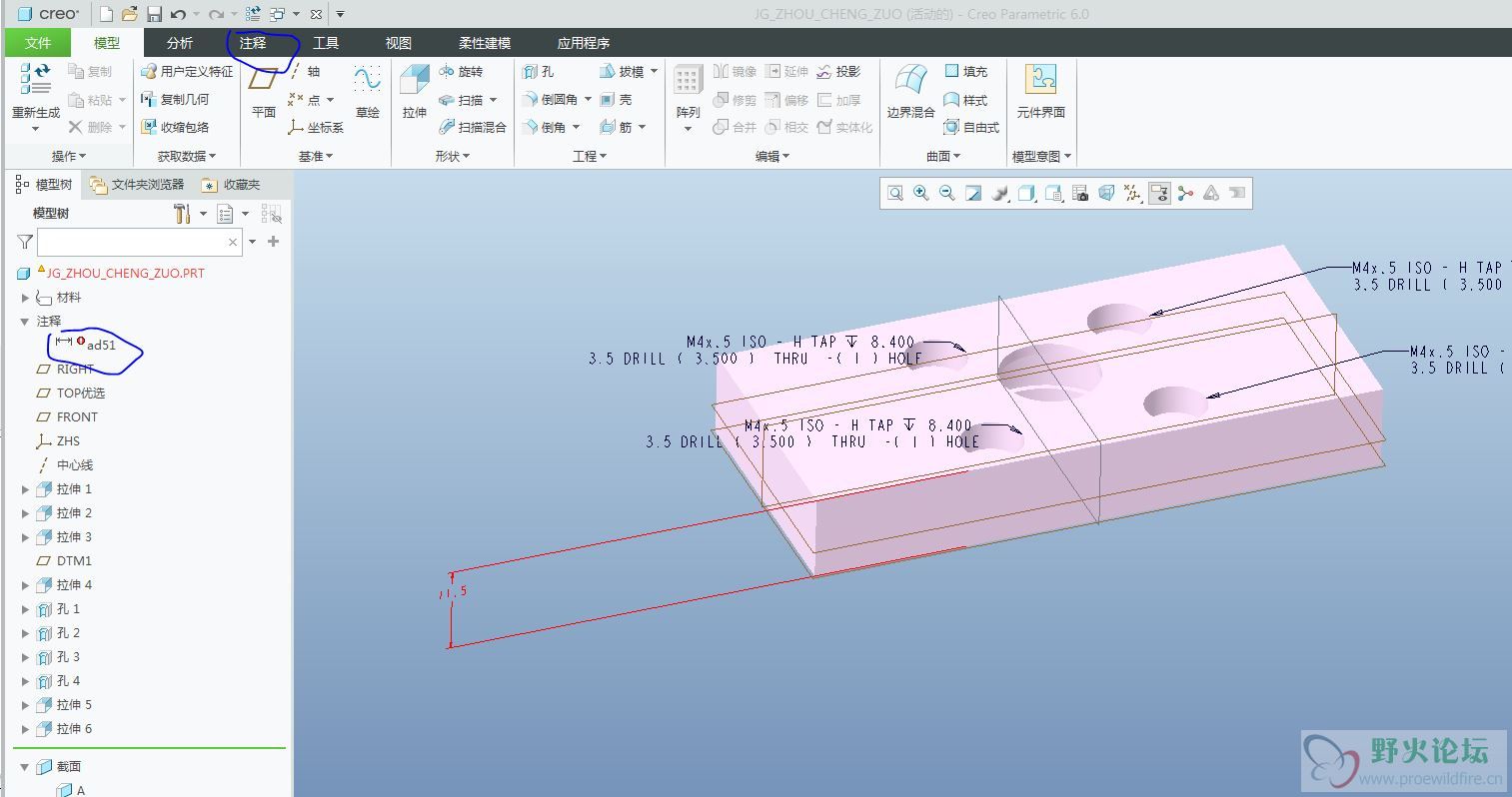Open the View Manager icon on graphics toolbar
This screenshot has width=1512, height=797.
pyautogui.click(x=1080, y=194)
